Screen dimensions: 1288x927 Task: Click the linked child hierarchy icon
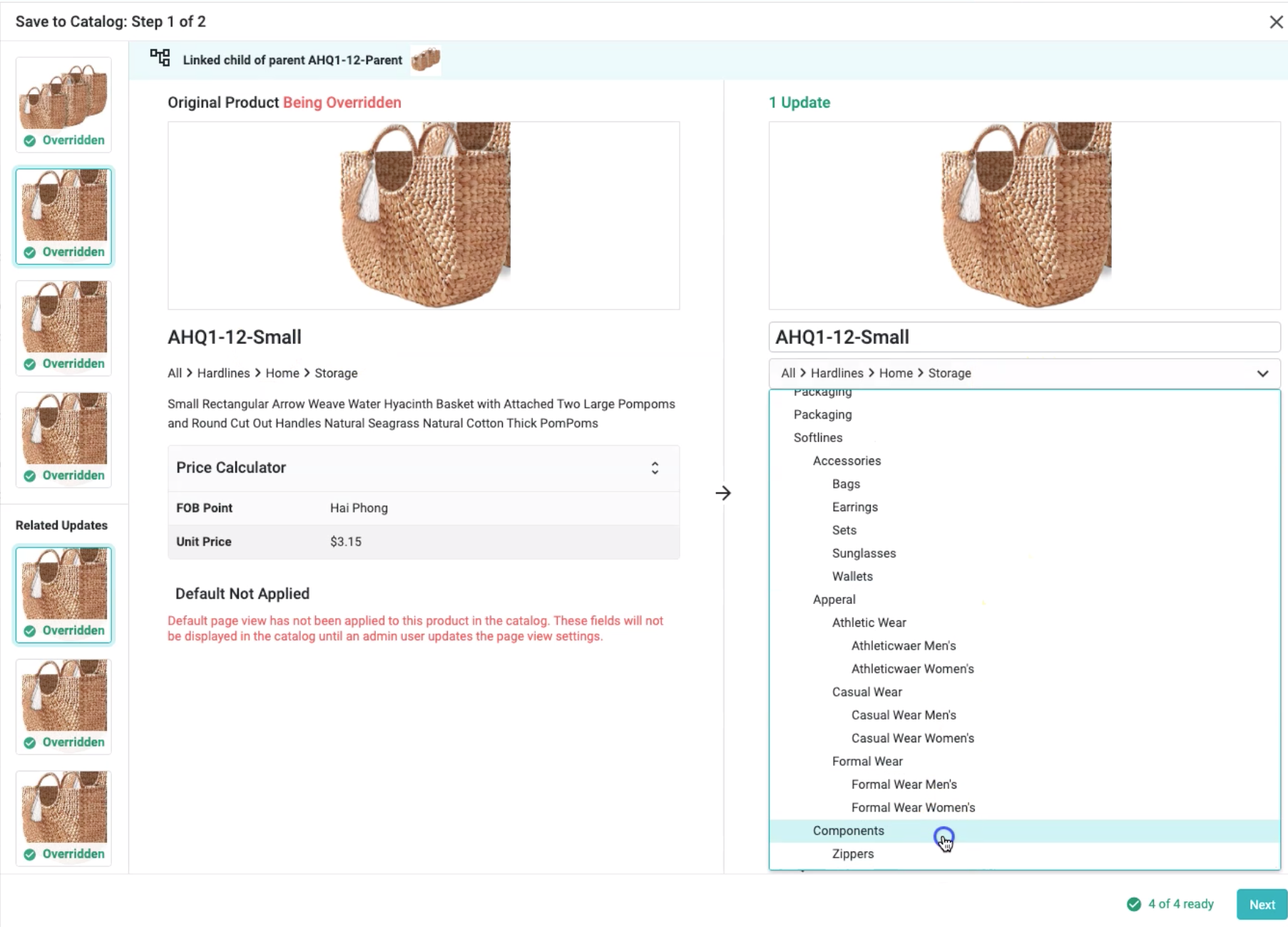pos(160,58)
